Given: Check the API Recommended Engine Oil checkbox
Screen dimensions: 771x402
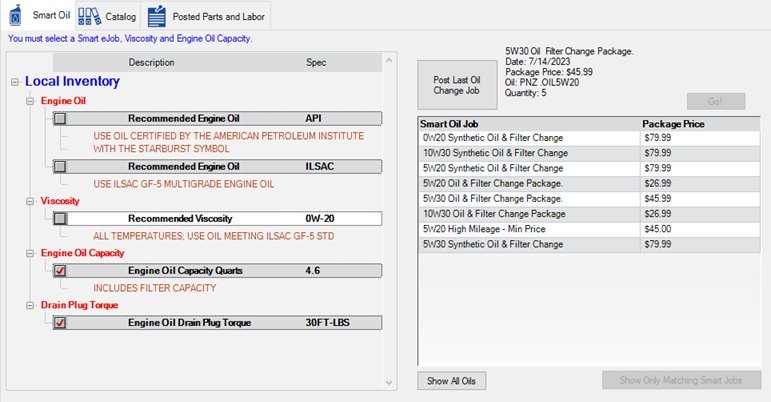Looking at the screenshot, I should (60, 118).
